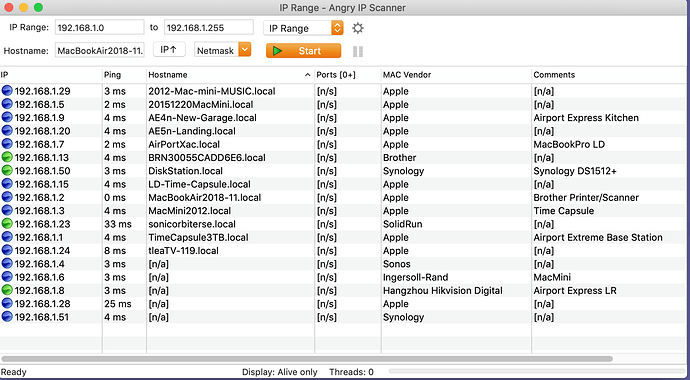This screenshot has width=690, height=380.
Task: Click the status icon for 192.168.1.28
Action: click(x=7, y=303)
